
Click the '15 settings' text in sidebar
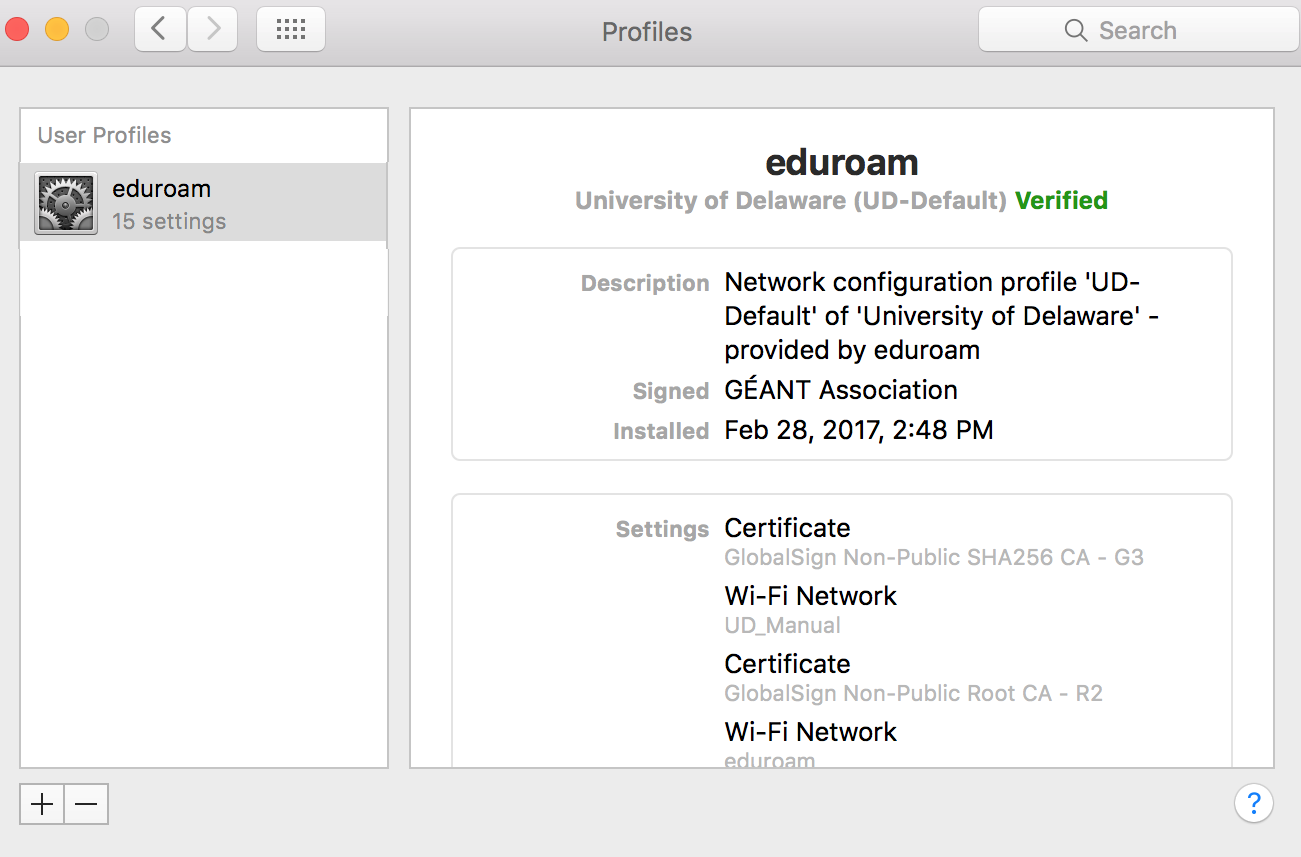[169, 221]
